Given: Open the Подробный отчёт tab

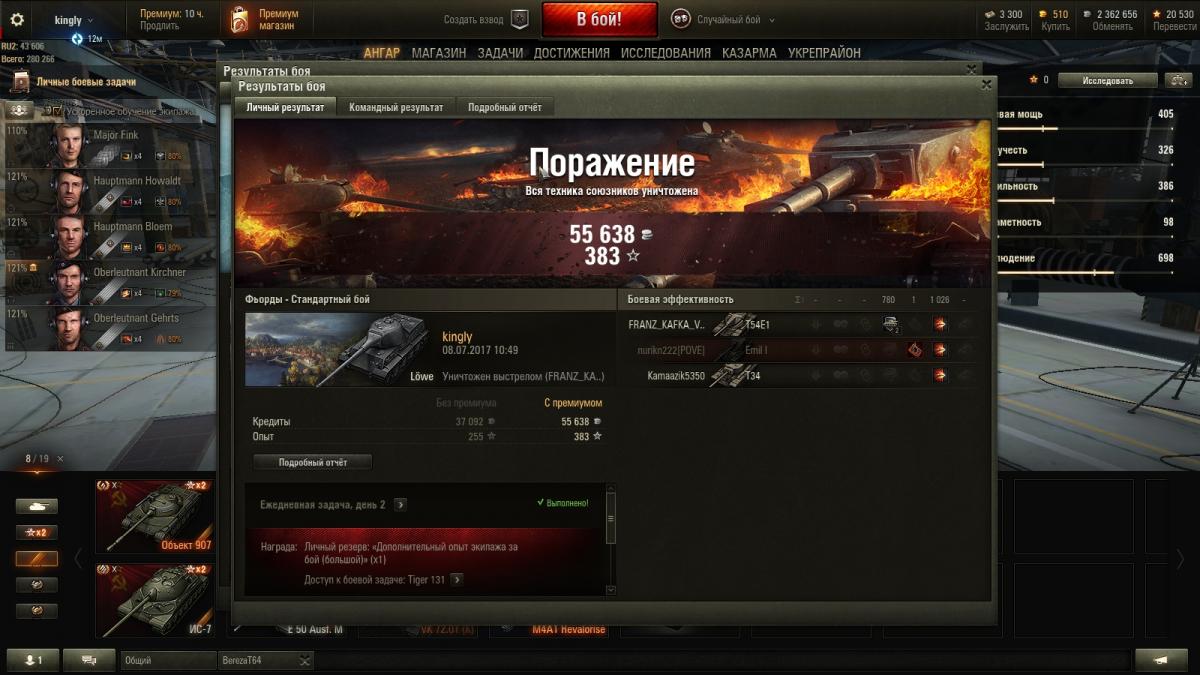Looking at the screenshot, I should [x=505, y=107].
